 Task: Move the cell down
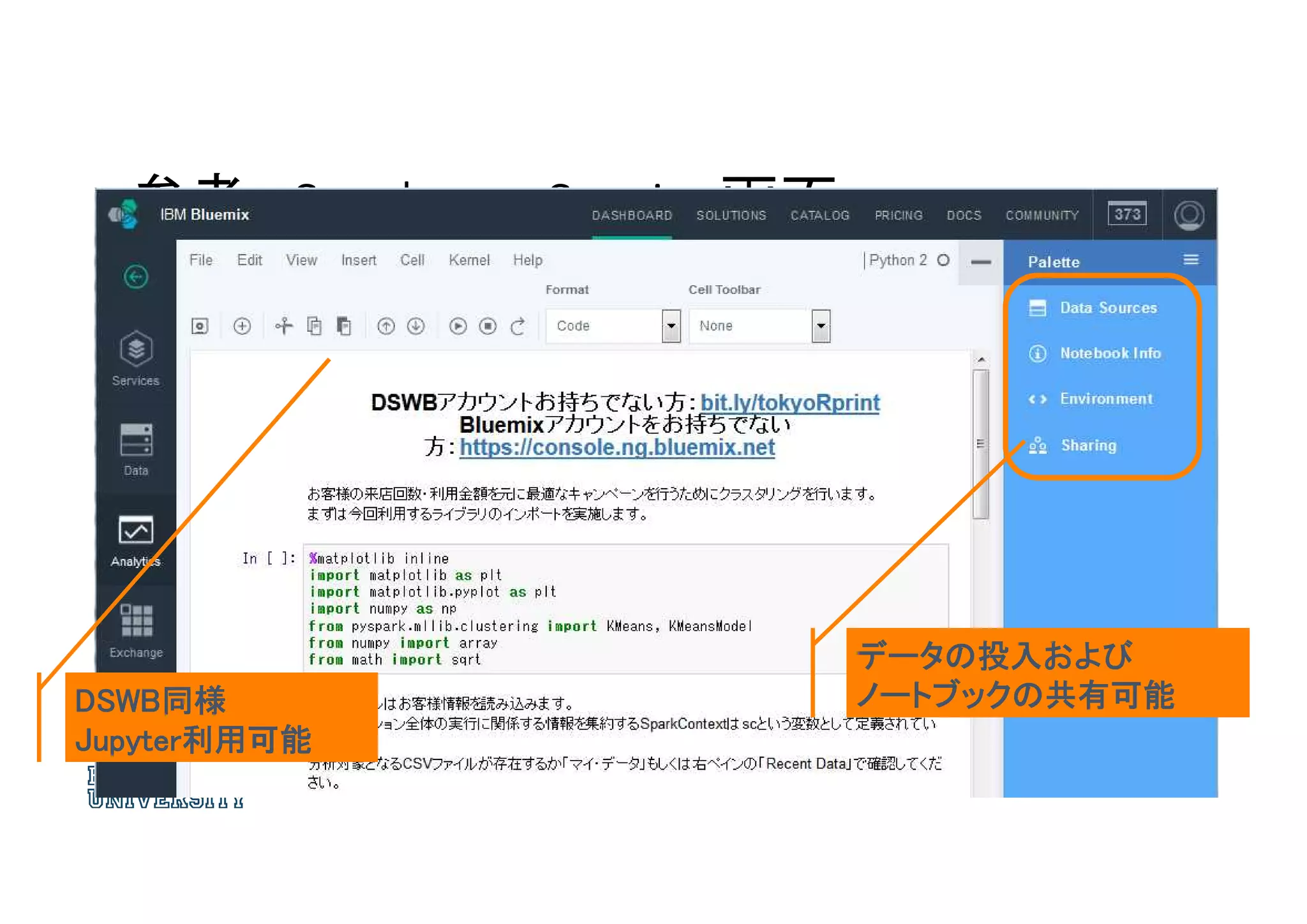tap(416, 326)
